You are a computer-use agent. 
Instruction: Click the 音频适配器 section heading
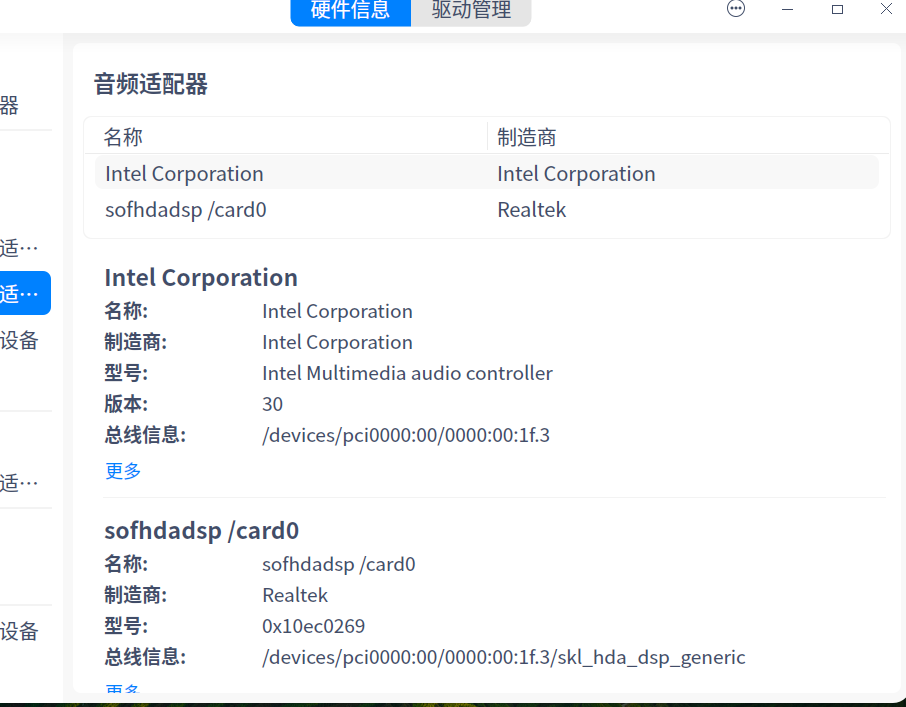tap(150, 84)
